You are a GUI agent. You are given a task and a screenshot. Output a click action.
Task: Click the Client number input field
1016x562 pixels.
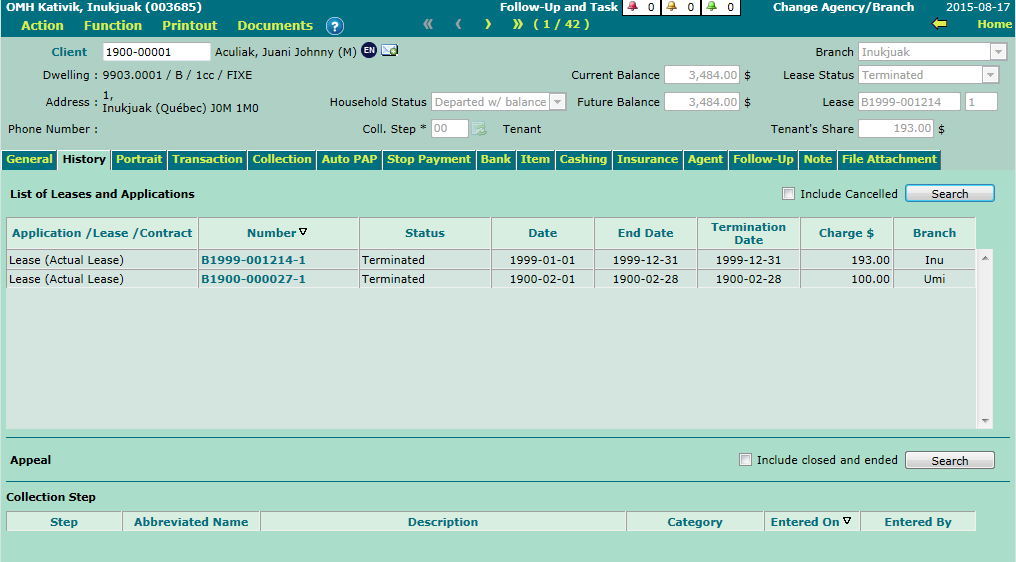pos(156,52)
